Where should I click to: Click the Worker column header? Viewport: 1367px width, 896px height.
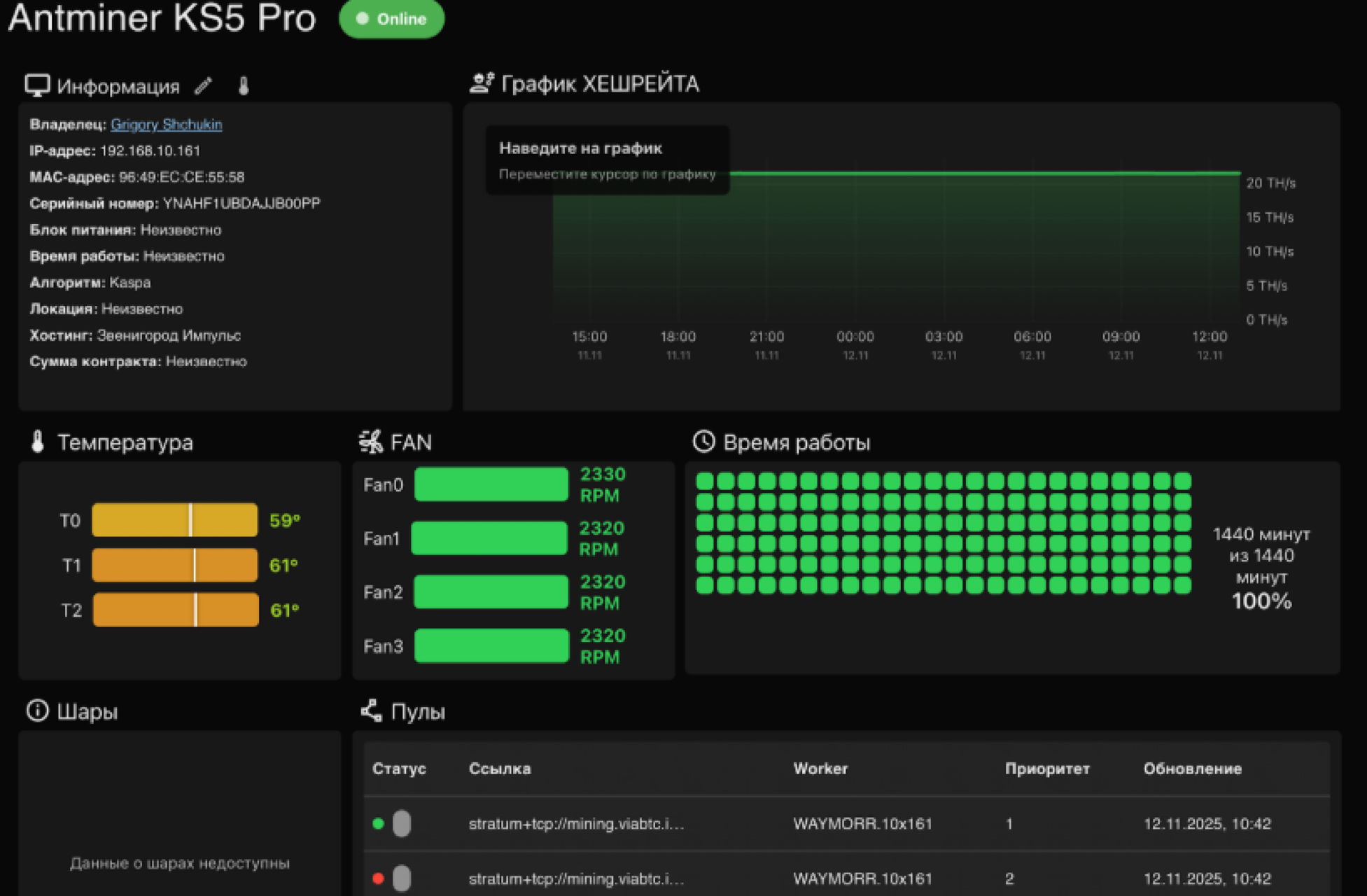[x=820, y=769]
